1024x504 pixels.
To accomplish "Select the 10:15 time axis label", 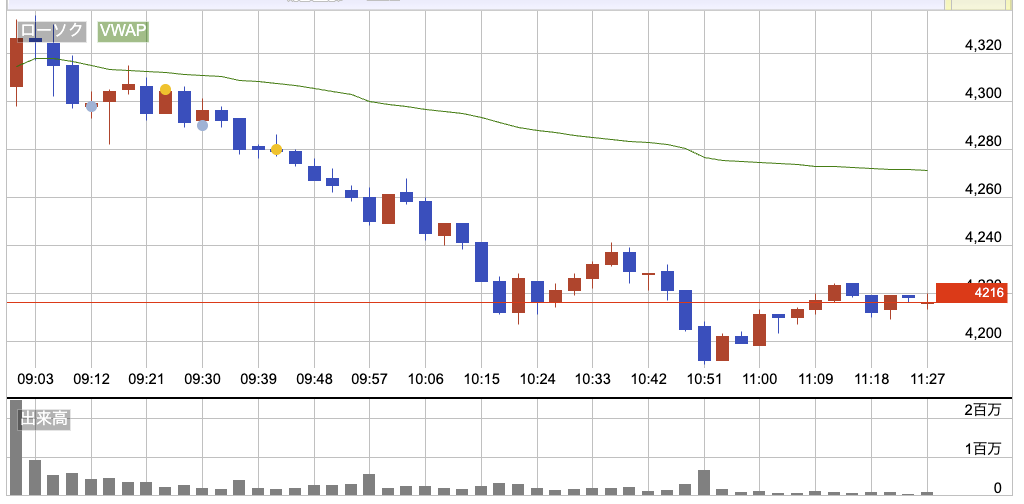I will point(482,379).
